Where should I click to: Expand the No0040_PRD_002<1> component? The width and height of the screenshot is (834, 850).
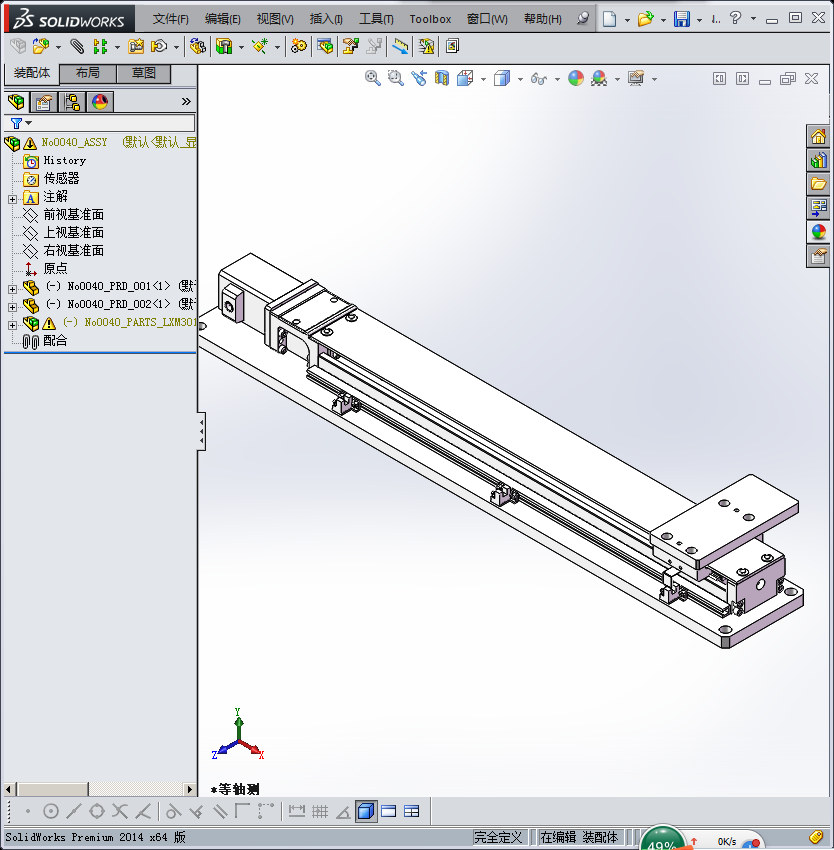tap(12, 307)
